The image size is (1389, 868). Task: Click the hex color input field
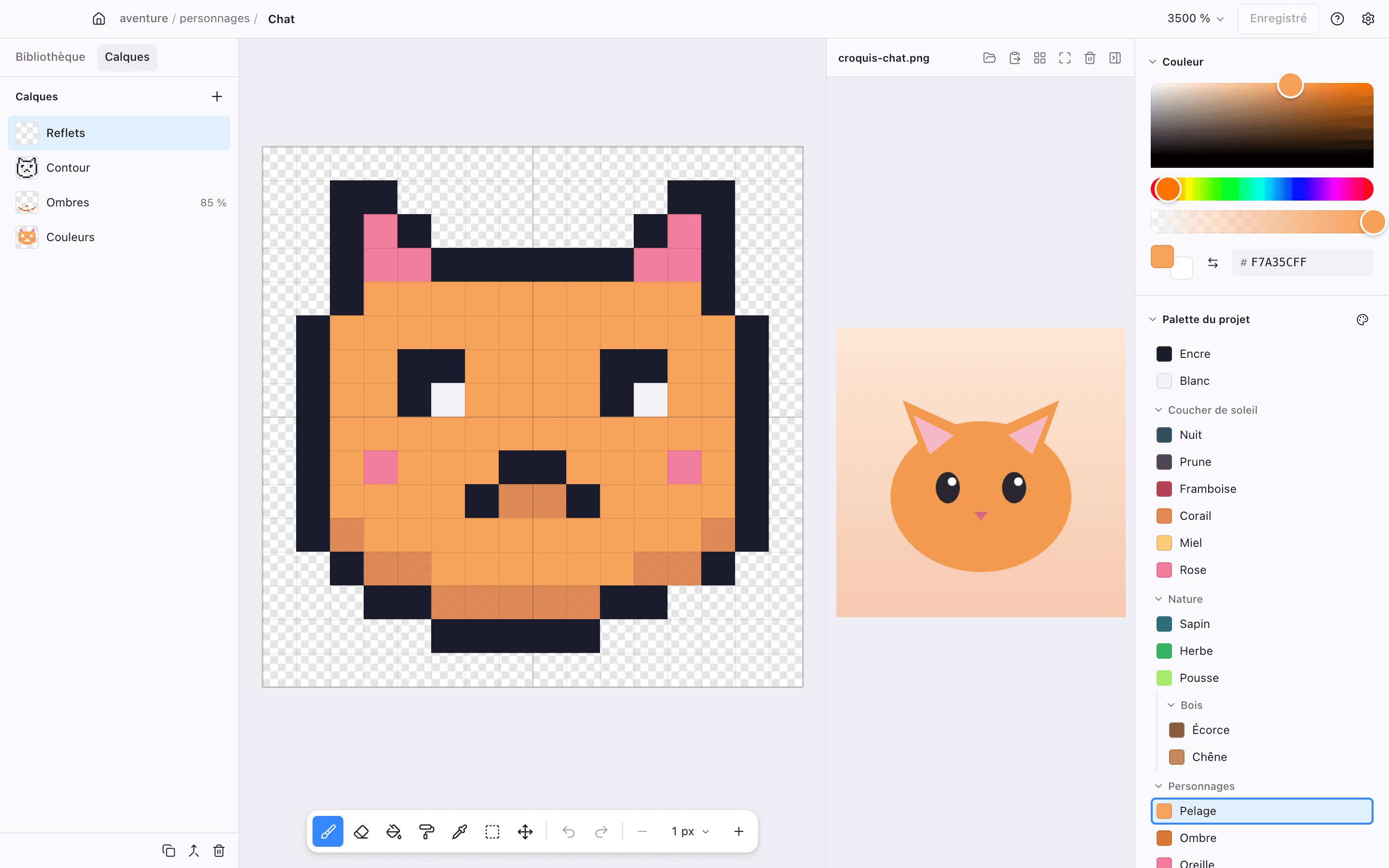click(1302, 262)
